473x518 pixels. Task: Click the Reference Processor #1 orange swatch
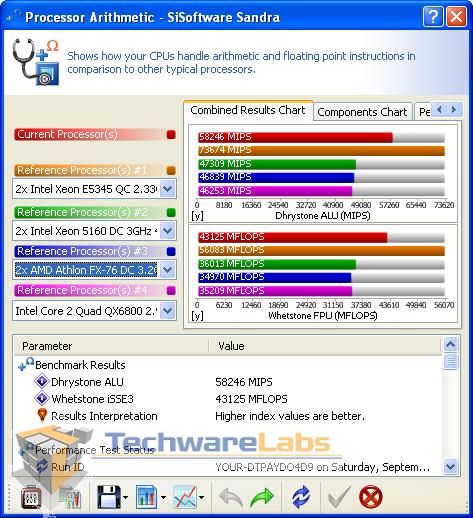(x=171, y=171)
